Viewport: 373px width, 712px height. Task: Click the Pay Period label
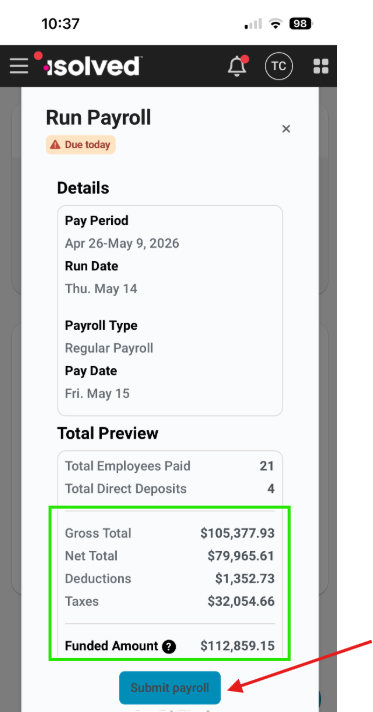[97, 221]
